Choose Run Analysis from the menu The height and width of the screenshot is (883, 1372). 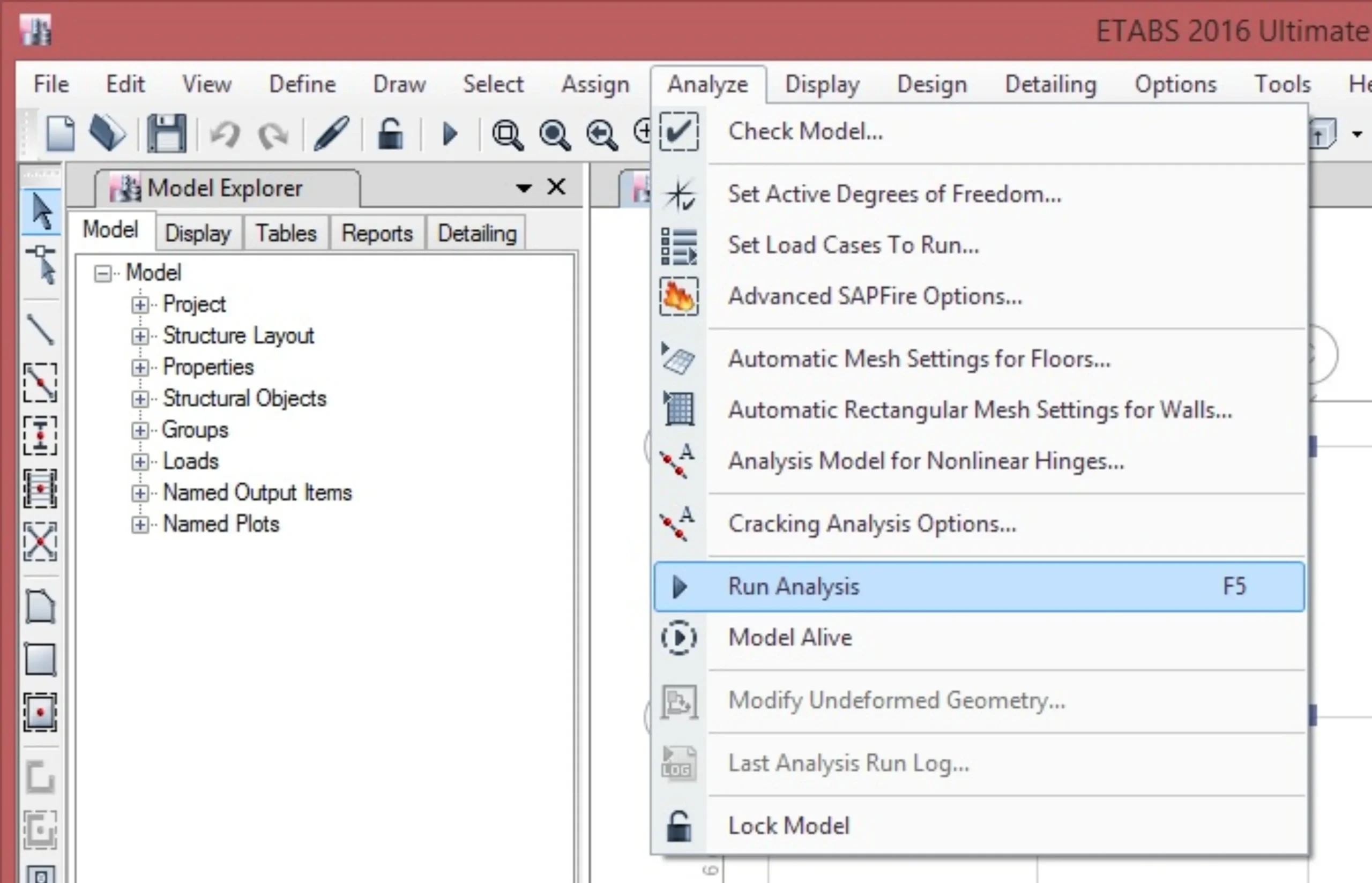coord(794,587)
